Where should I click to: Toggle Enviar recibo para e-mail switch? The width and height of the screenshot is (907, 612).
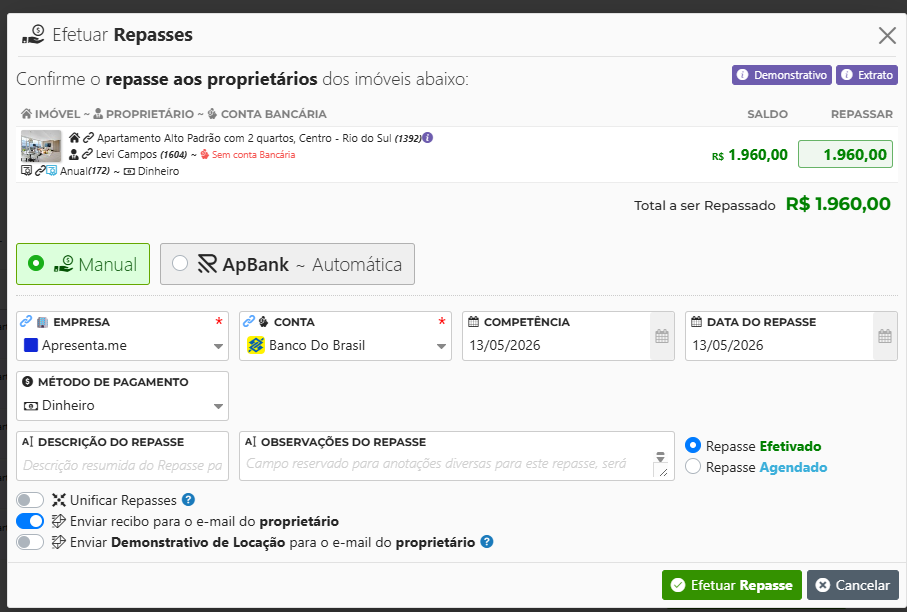click(30, 521)
